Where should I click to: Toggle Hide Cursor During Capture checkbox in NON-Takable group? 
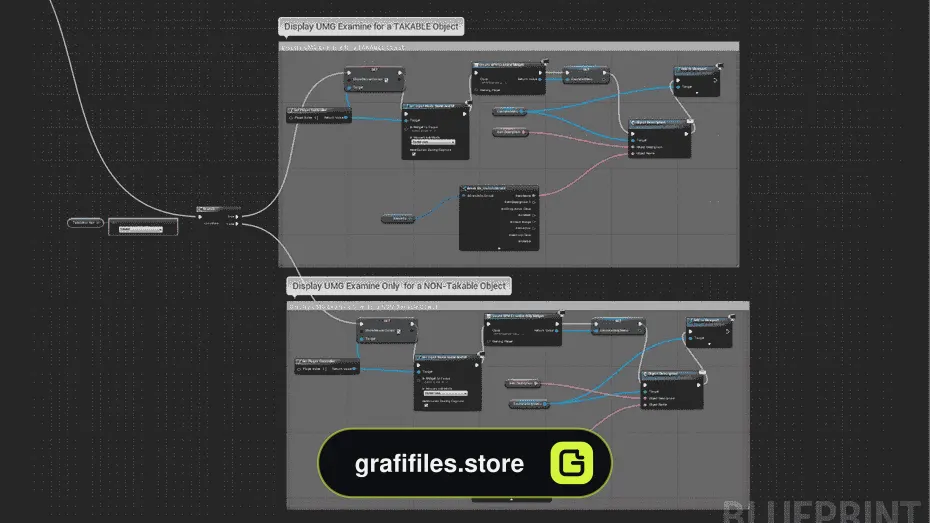(426, 406)
